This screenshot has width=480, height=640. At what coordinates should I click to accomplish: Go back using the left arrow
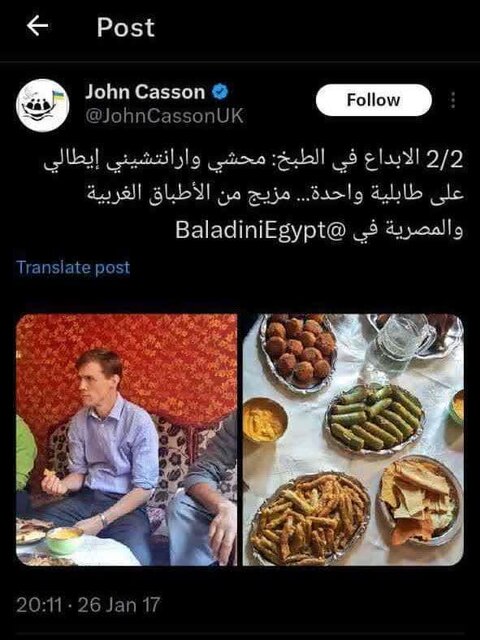38,26
